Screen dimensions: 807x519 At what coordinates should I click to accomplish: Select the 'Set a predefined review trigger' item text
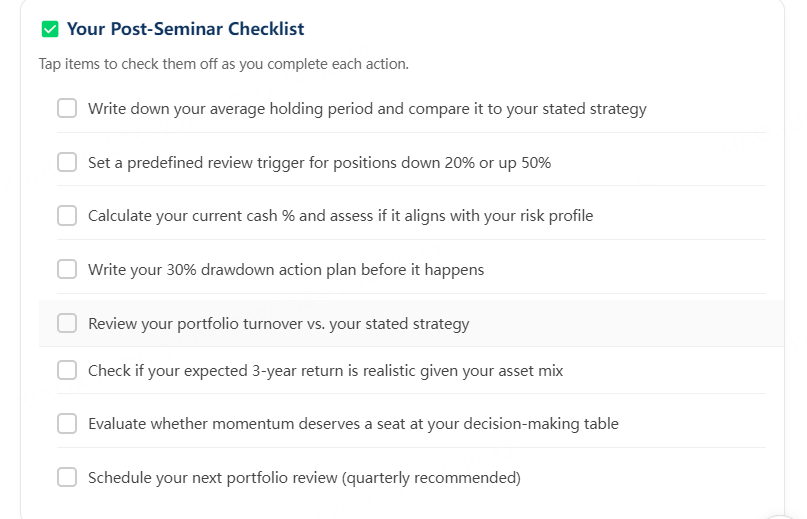point(319,163)
